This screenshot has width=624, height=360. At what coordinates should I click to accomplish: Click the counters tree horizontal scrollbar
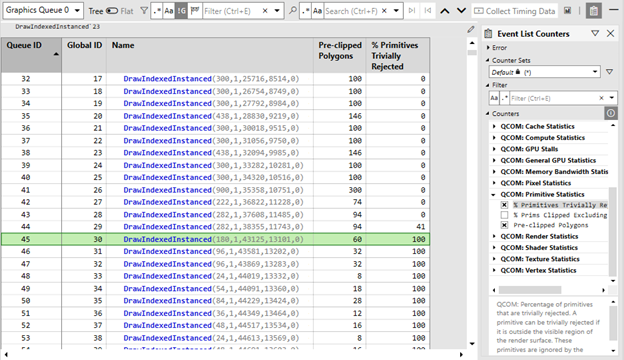pos(530,290)
